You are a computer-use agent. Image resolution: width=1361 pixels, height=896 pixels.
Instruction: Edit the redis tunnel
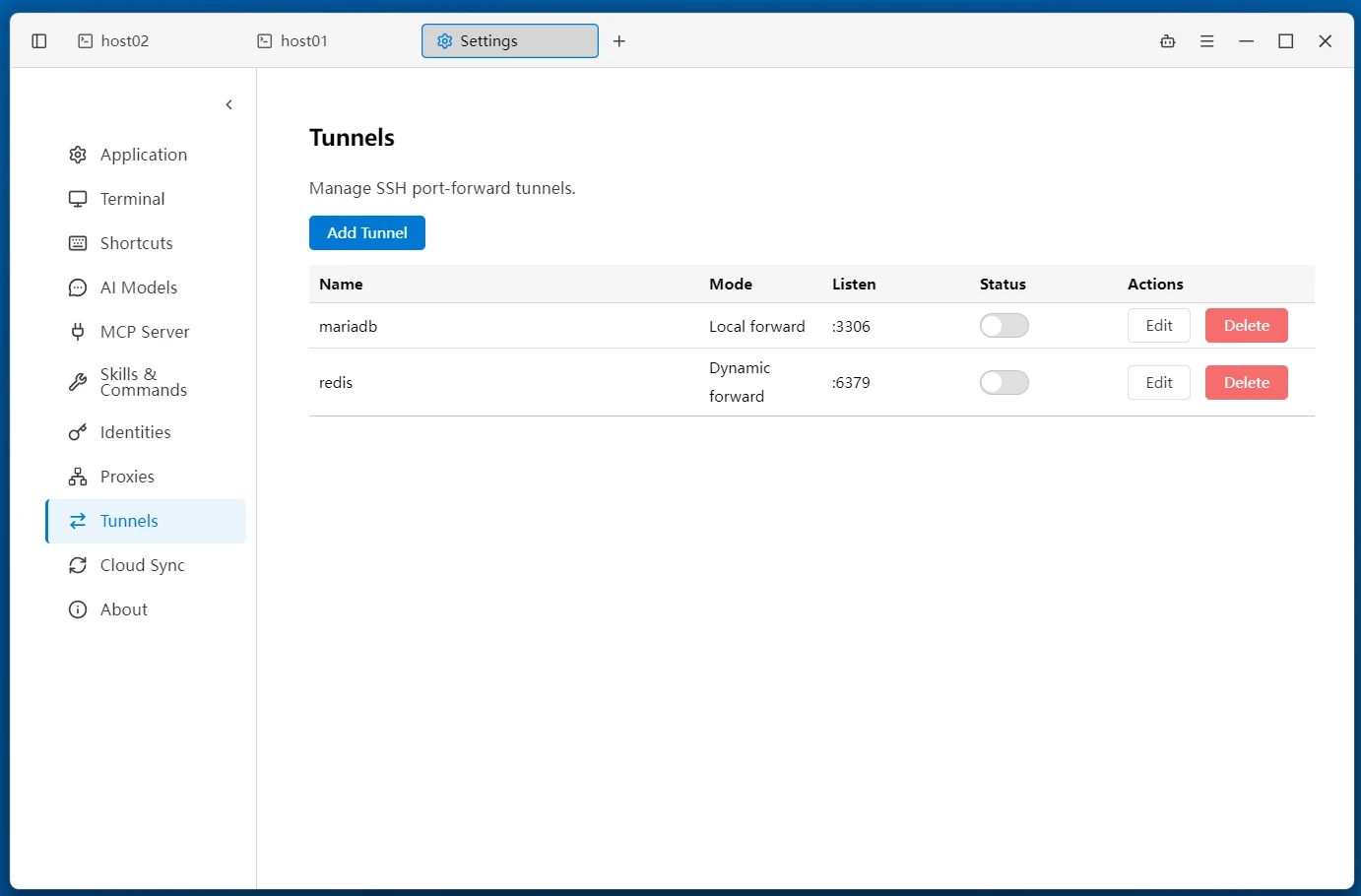[x=1159, y=383]
